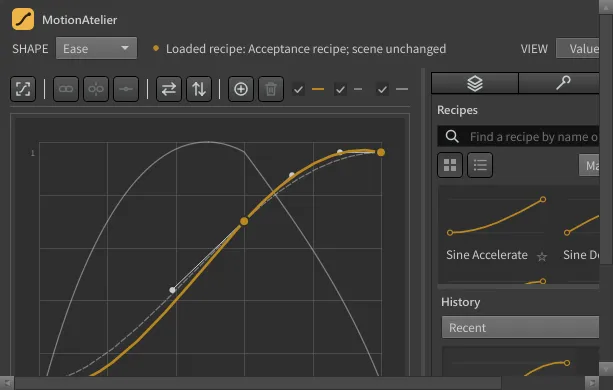Screen dimensions: 613x390
Task: Click the horizontal scrollbar left arrow
Action: (x=7, y=383)
